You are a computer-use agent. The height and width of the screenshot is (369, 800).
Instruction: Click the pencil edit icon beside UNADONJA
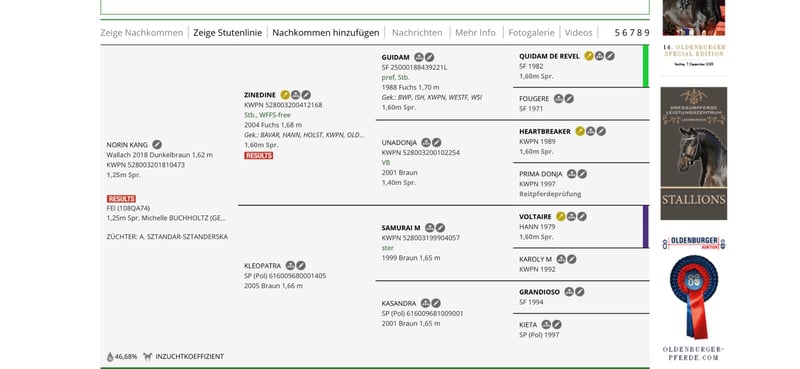pyautogui.click(x=437, y=142)
